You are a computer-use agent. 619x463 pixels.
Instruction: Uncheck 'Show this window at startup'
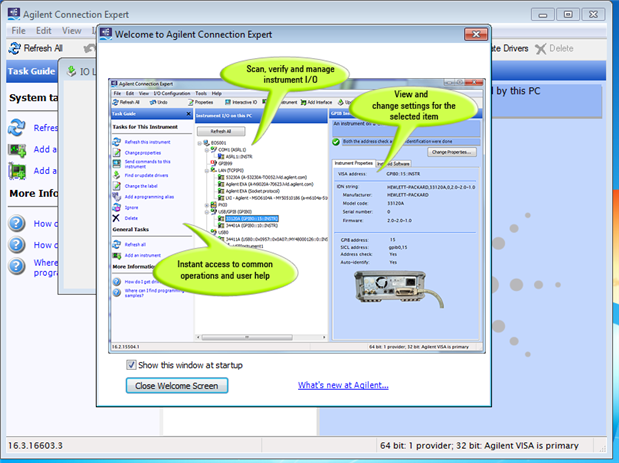click(131, 365)
